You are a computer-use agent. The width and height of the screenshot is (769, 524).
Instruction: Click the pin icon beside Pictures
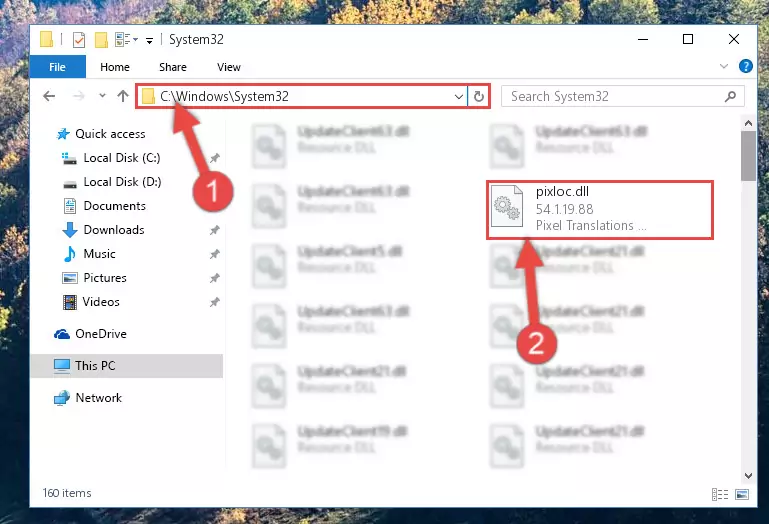pos(214,278)
